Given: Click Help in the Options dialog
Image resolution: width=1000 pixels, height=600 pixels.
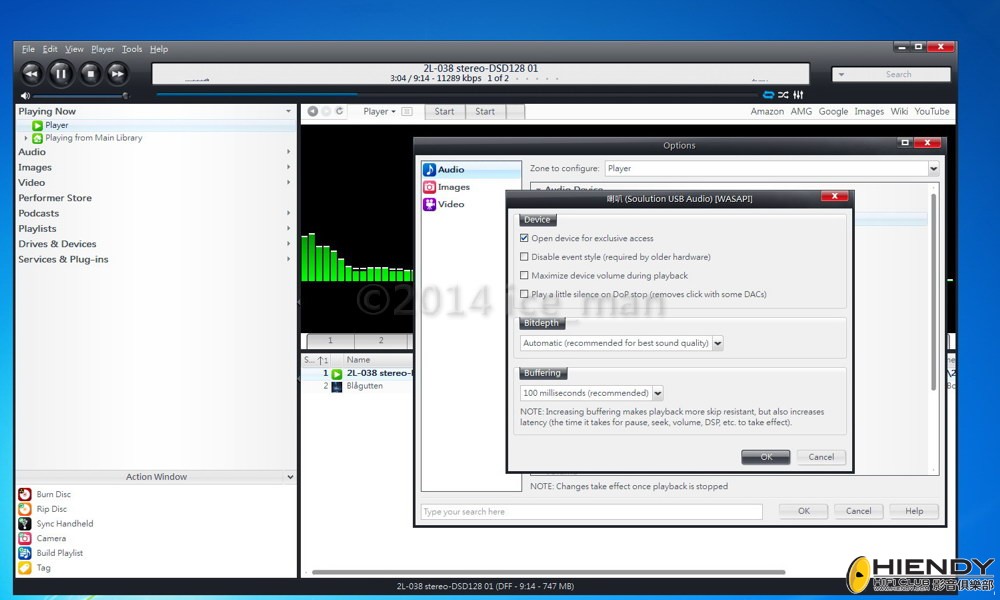Looking at the screenshot, I should pyautogui.click(x=914, y=511).
